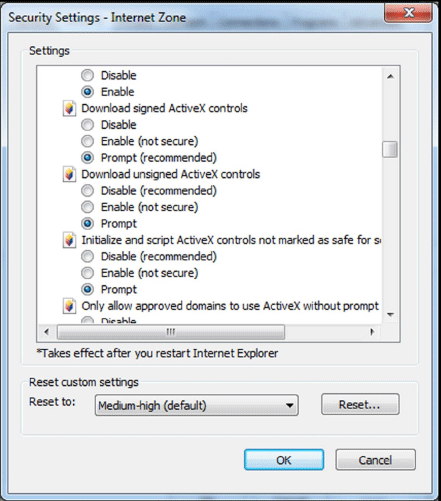Select Disable (recommended) for Initialize and script ActiveX
Image resolution: width=441 pixels, height=501 pixels.
[88, 256]
